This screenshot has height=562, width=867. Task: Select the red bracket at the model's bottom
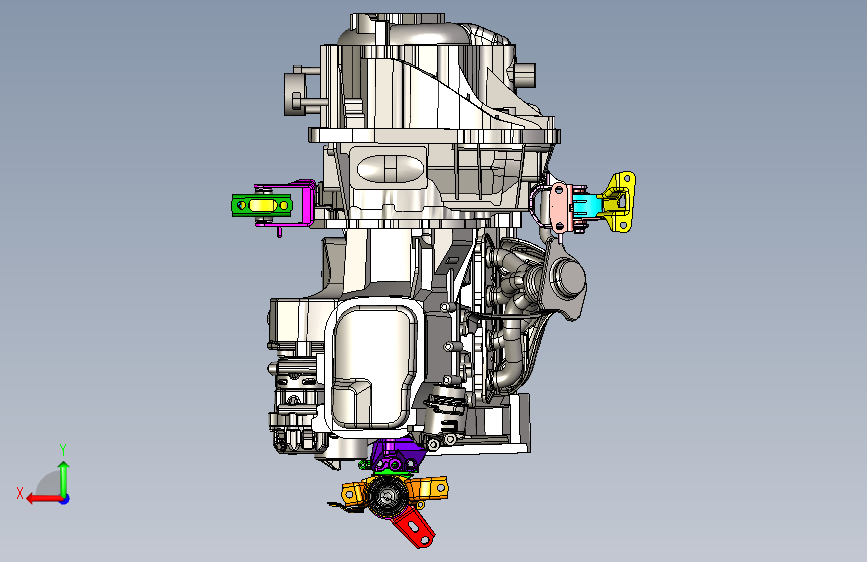[x=415, y=528]
